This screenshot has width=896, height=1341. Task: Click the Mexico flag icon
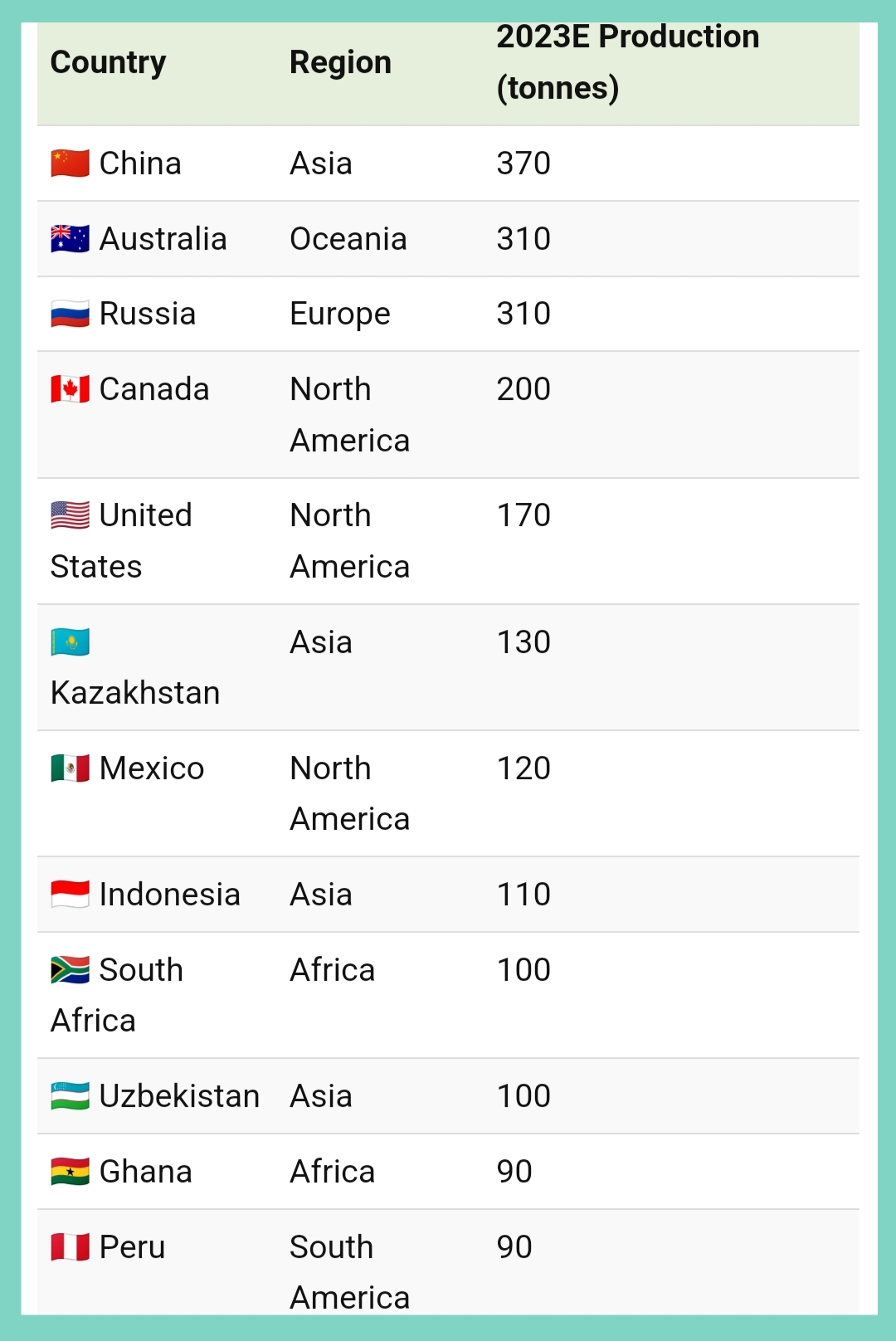click(x=70, y=768)
